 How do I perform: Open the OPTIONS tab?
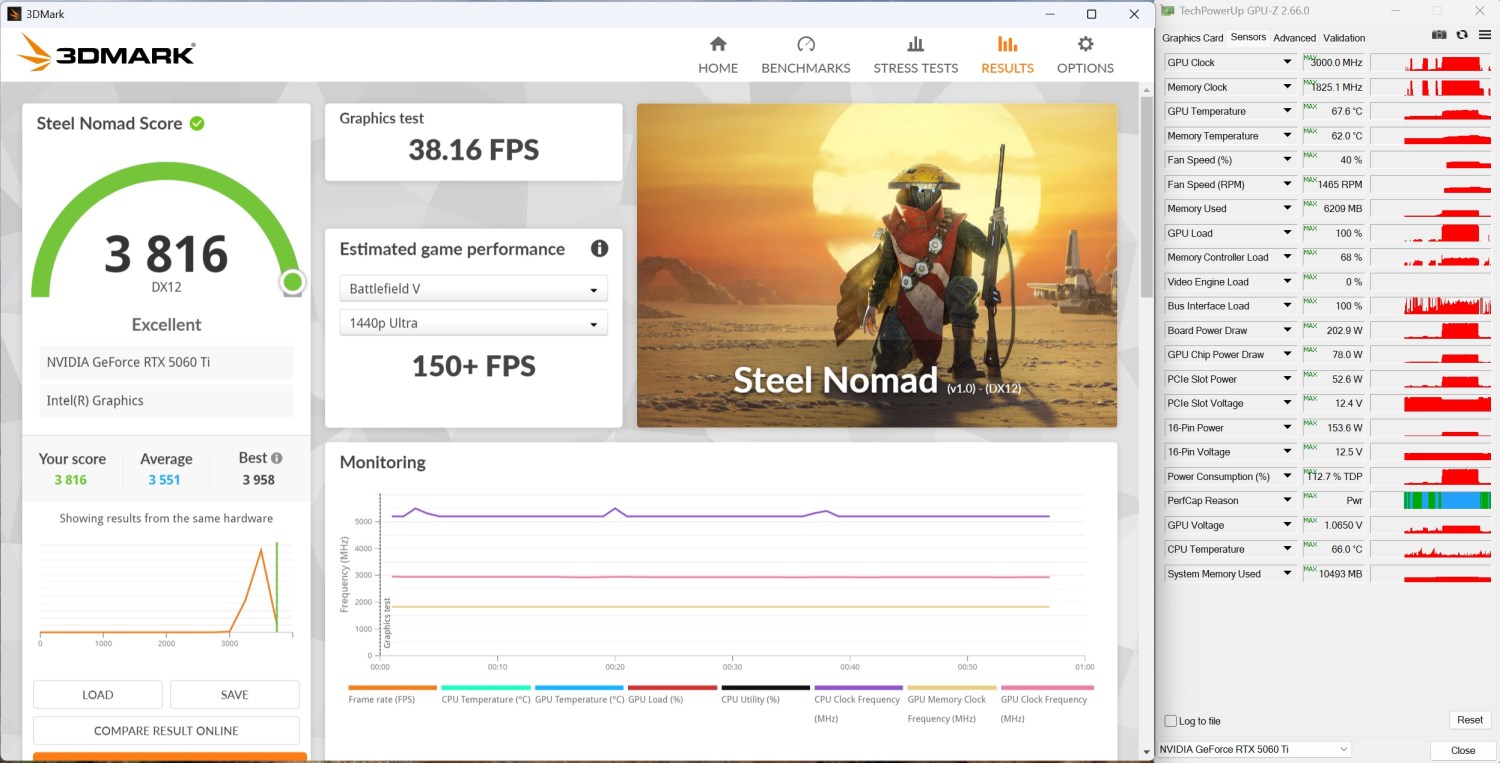click(1085, 56)
